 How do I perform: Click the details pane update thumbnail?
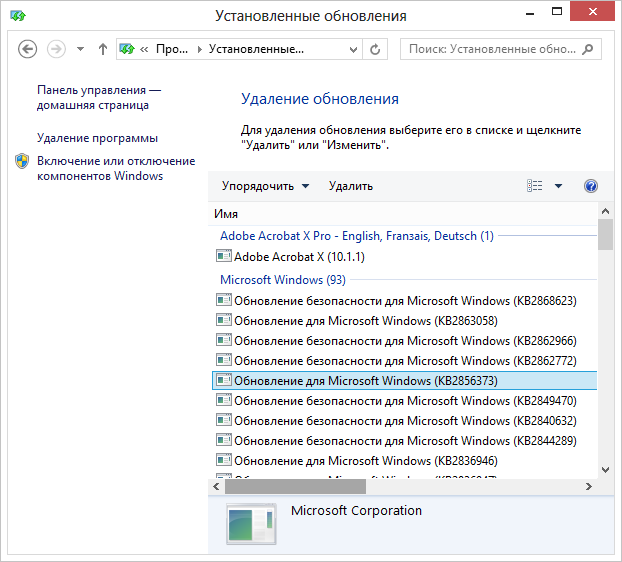coord(251,524)
